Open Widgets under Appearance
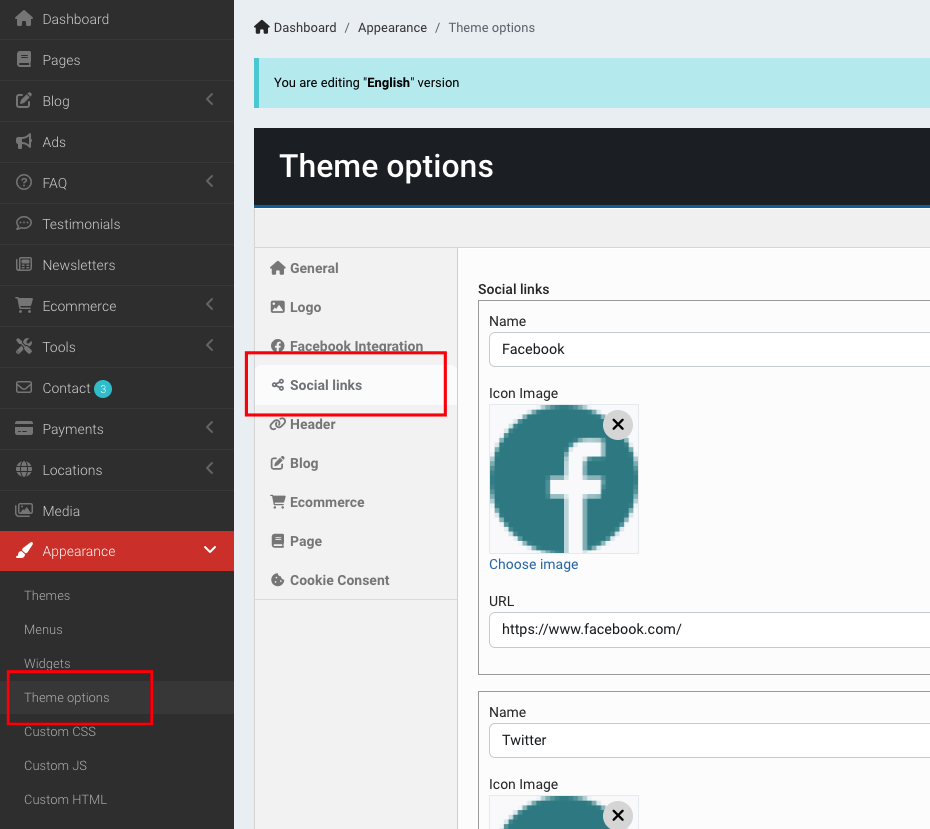 tap(47, 663)
